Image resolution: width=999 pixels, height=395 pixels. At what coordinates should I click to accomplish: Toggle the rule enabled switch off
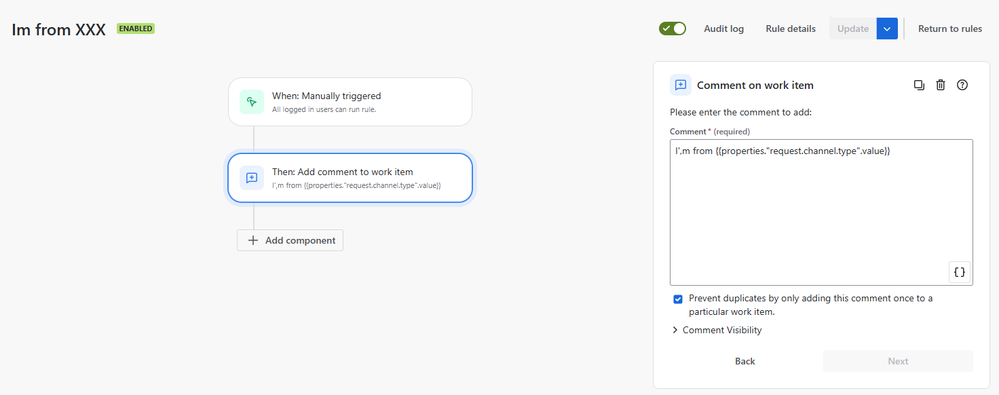click(x=672, y=29)
